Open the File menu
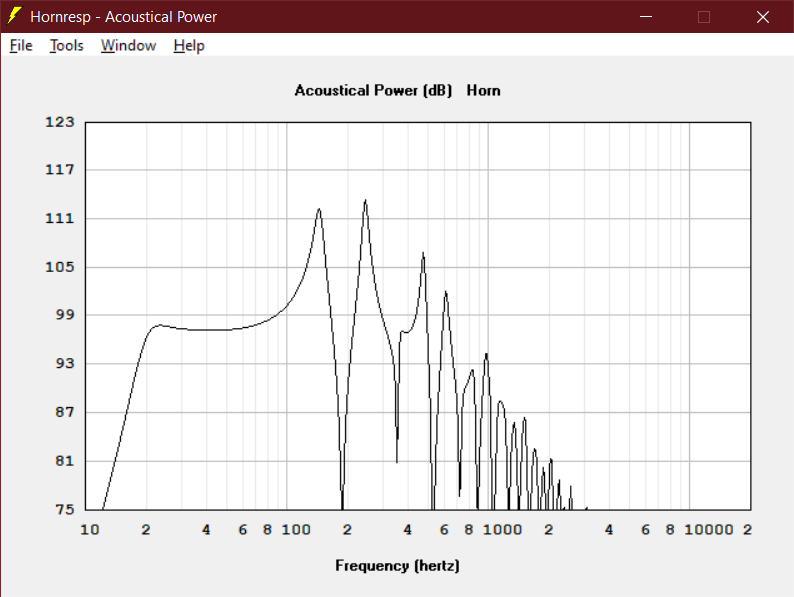Viewport: 794px width, 597px height. [21, 46]
